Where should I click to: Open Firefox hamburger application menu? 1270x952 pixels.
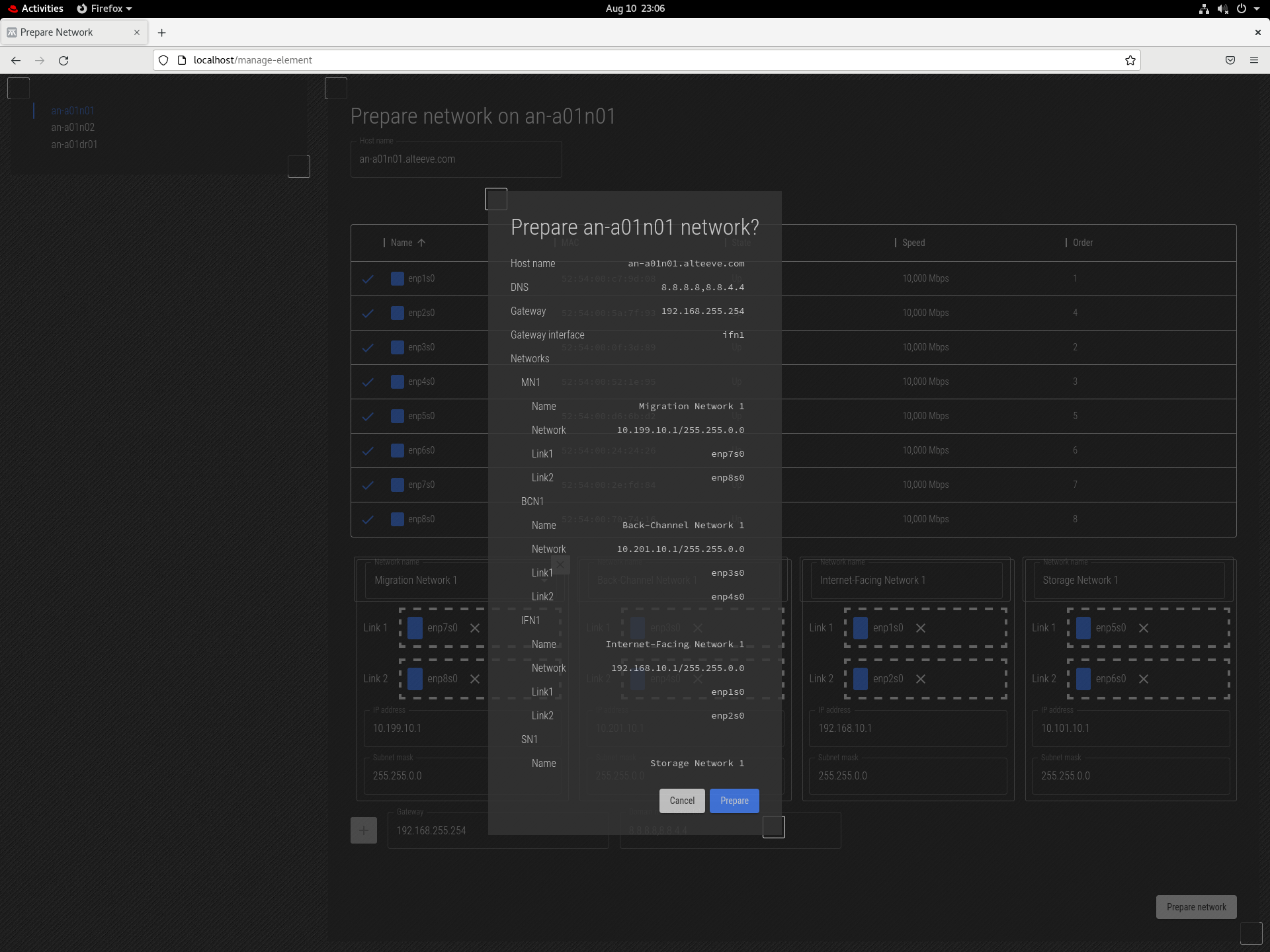1253,60
